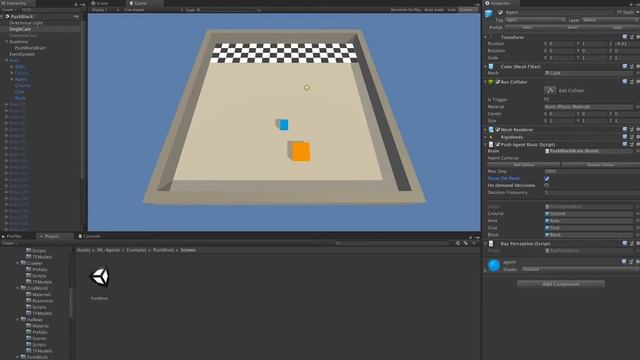
Task: Select SingleCam in the Hierarchy
Action: pos(20,29)
